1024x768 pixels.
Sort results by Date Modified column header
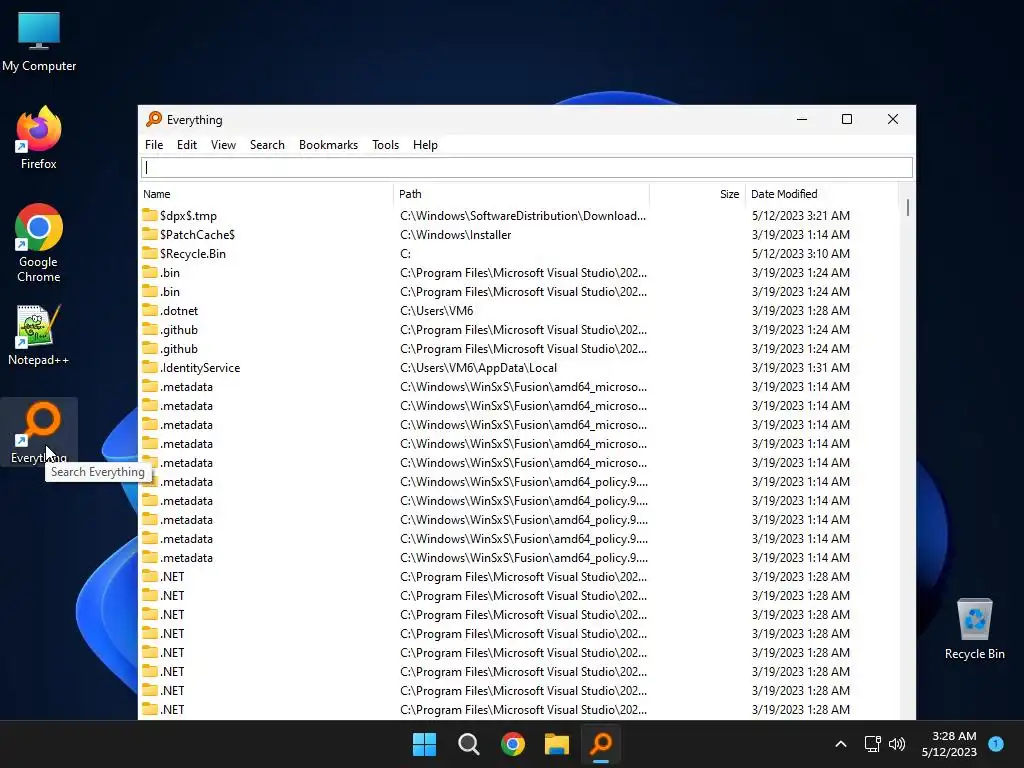point(822,194)
